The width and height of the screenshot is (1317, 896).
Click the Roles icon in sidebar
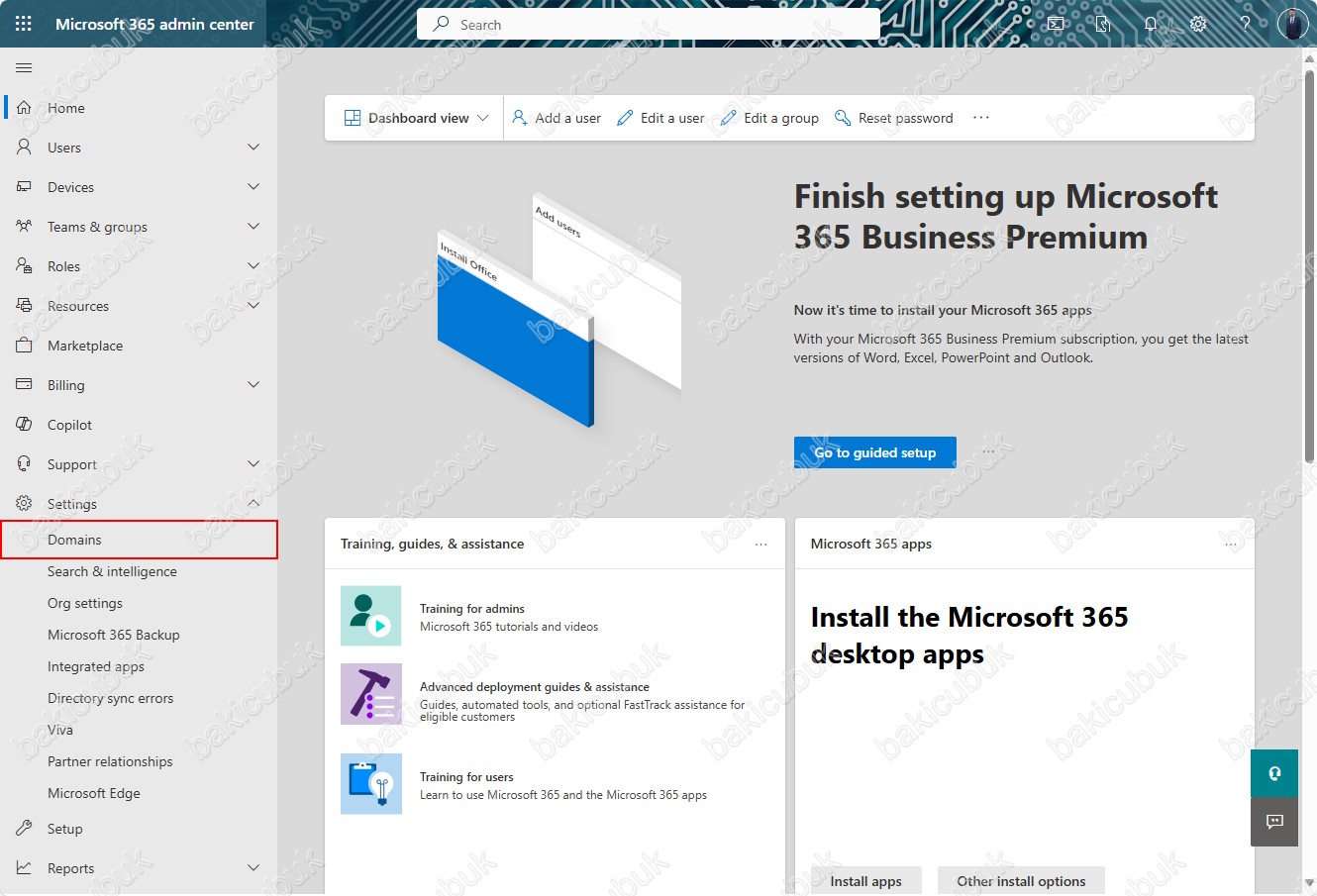(24, 266)
